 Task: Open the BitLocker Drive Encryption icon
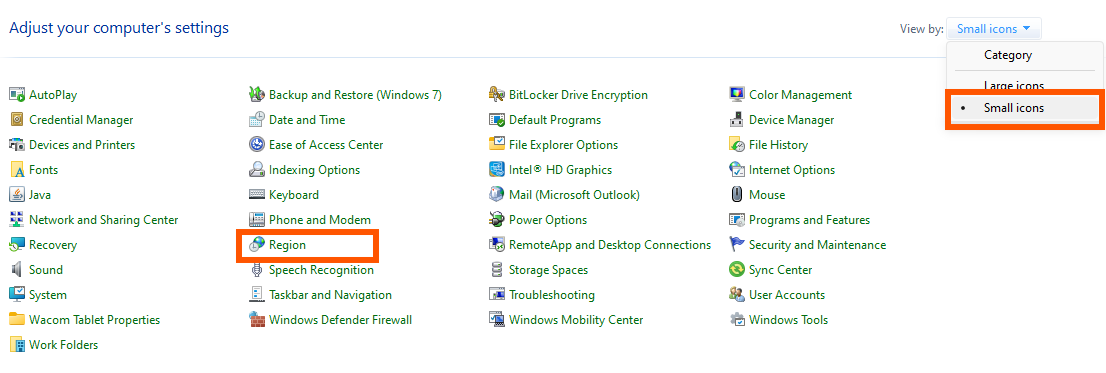tap(497, 94)
